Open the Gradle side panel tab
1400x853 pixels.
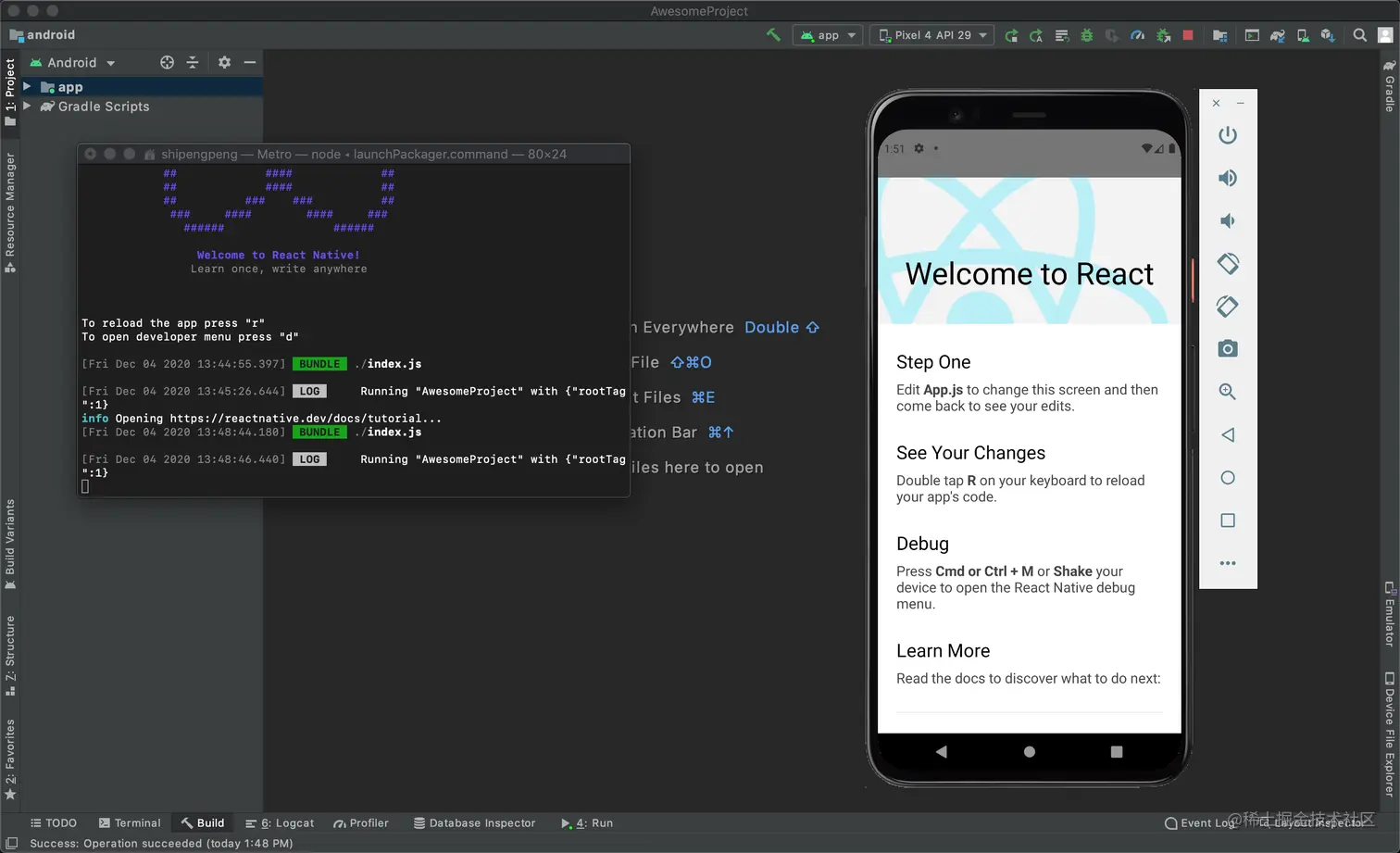pyautogui.click(x=1389, y=86)
